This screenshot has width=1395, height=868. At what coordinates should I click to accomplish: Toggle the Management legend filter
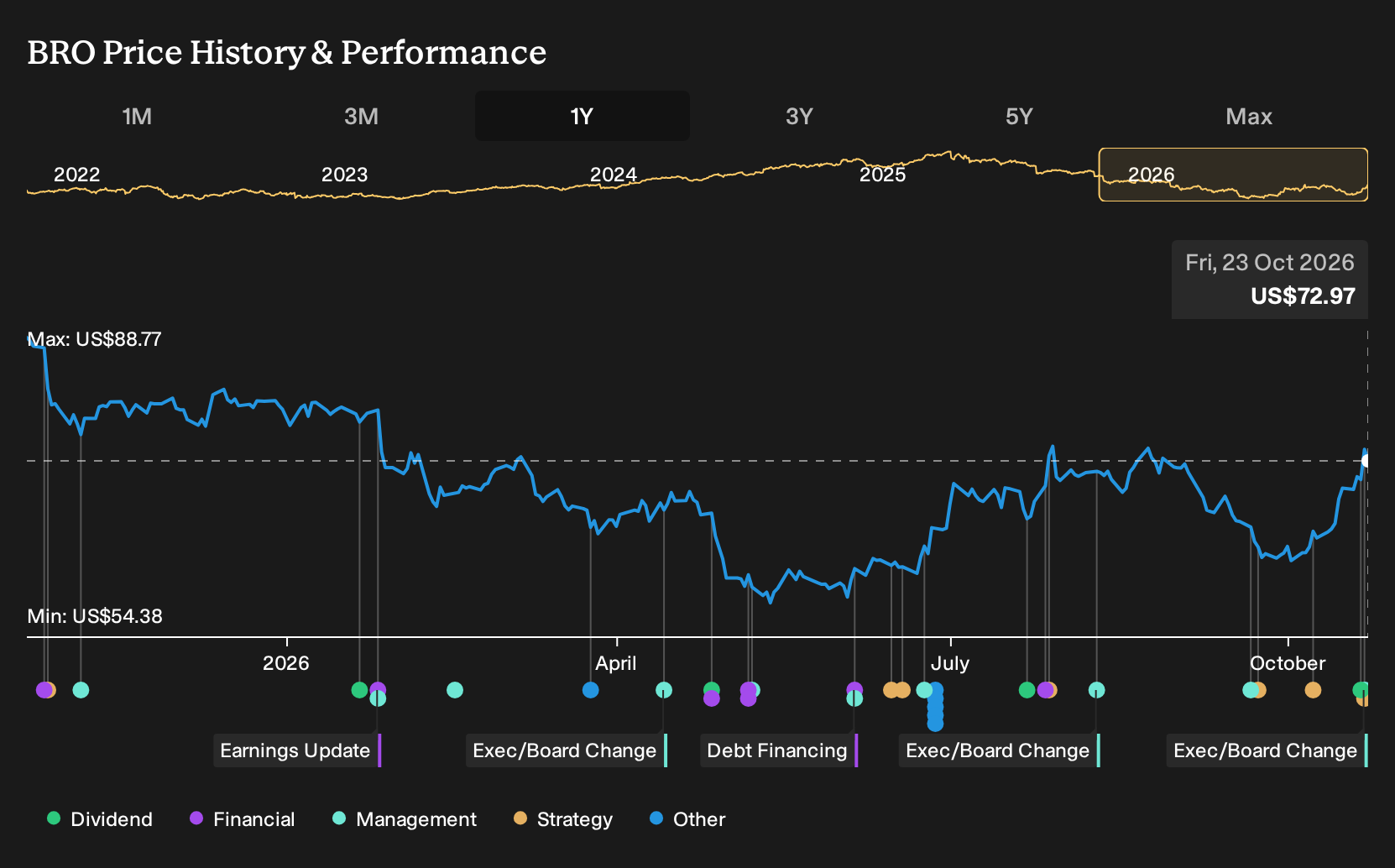coord(405,819)
